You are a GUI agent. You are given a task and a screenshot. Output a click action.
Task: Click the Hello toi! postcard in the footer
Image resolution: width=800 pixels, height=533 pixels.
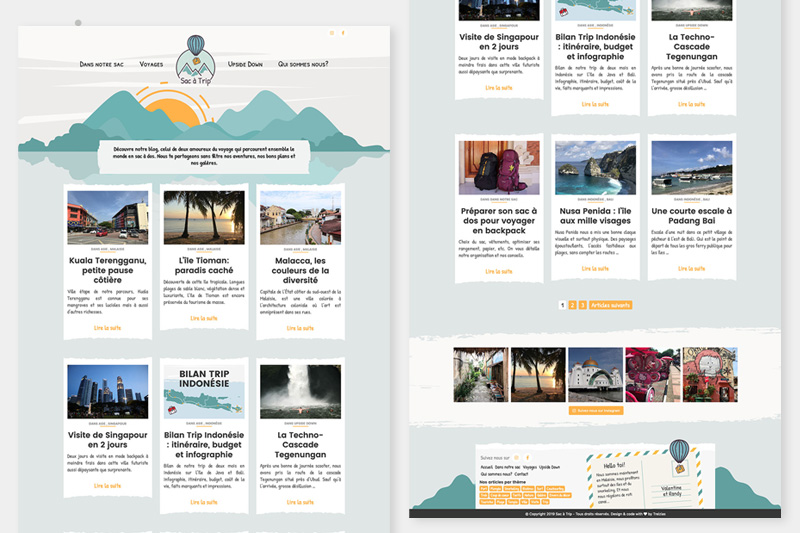pos(644,477)
